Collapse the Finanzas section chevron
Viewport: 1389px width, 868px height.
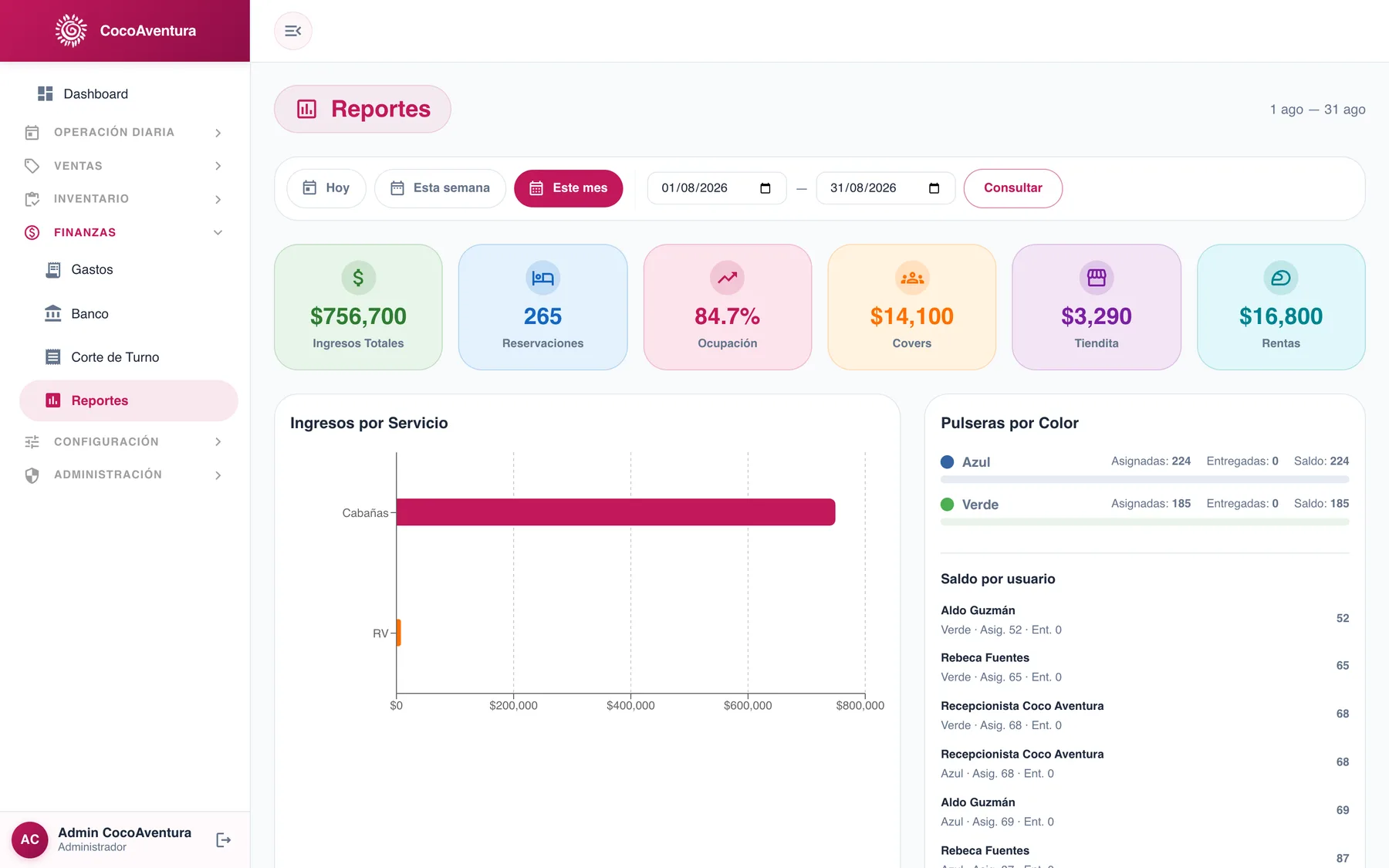pos(218,232)
